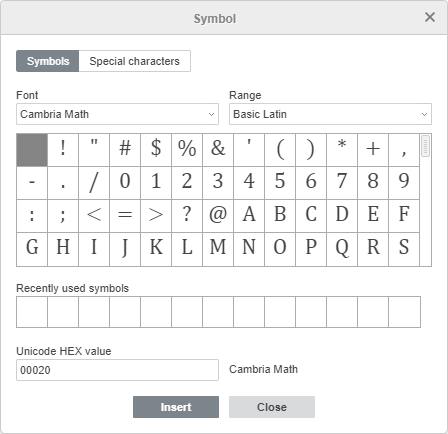Pick the plus sign symbol
This screenshot has width=448, height=434.
point(373,150)
